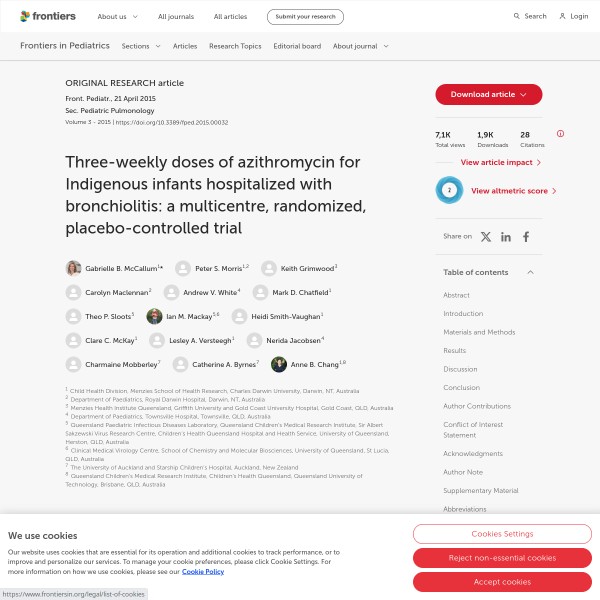The height and width of the screenshot is (600, 600).
Task: Share article on Facebook
Action: [526, 237]
